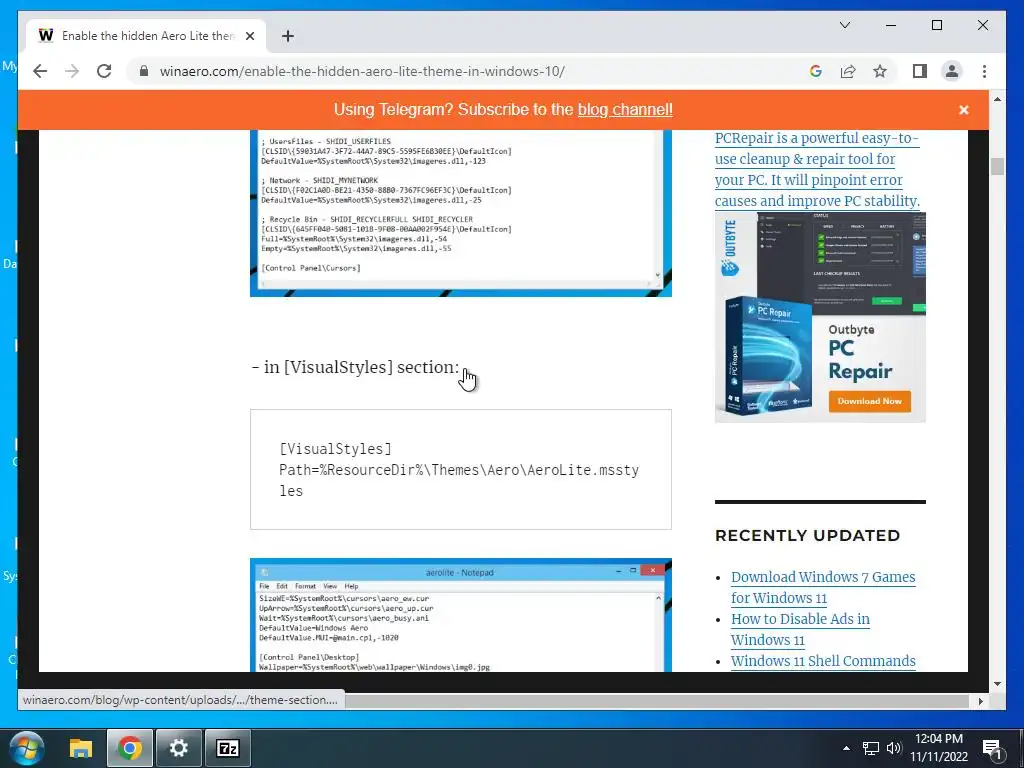Viewport: 1024px width, 768px height.
Task: Go back to the previous page
Action: pyautogui.click(x=40, y=71)
